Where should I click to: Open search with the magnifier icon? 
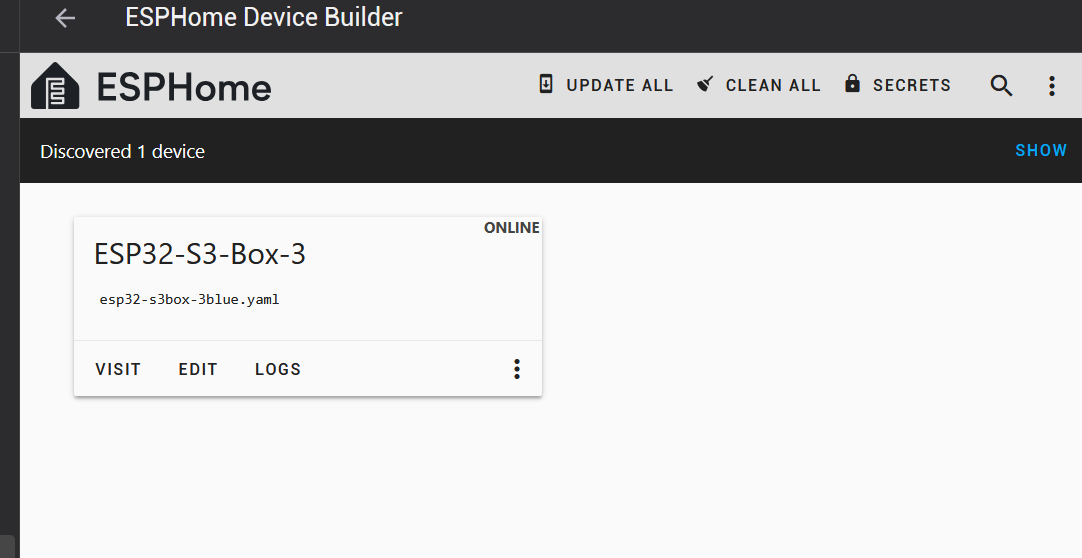click(x=1001, y=86)
